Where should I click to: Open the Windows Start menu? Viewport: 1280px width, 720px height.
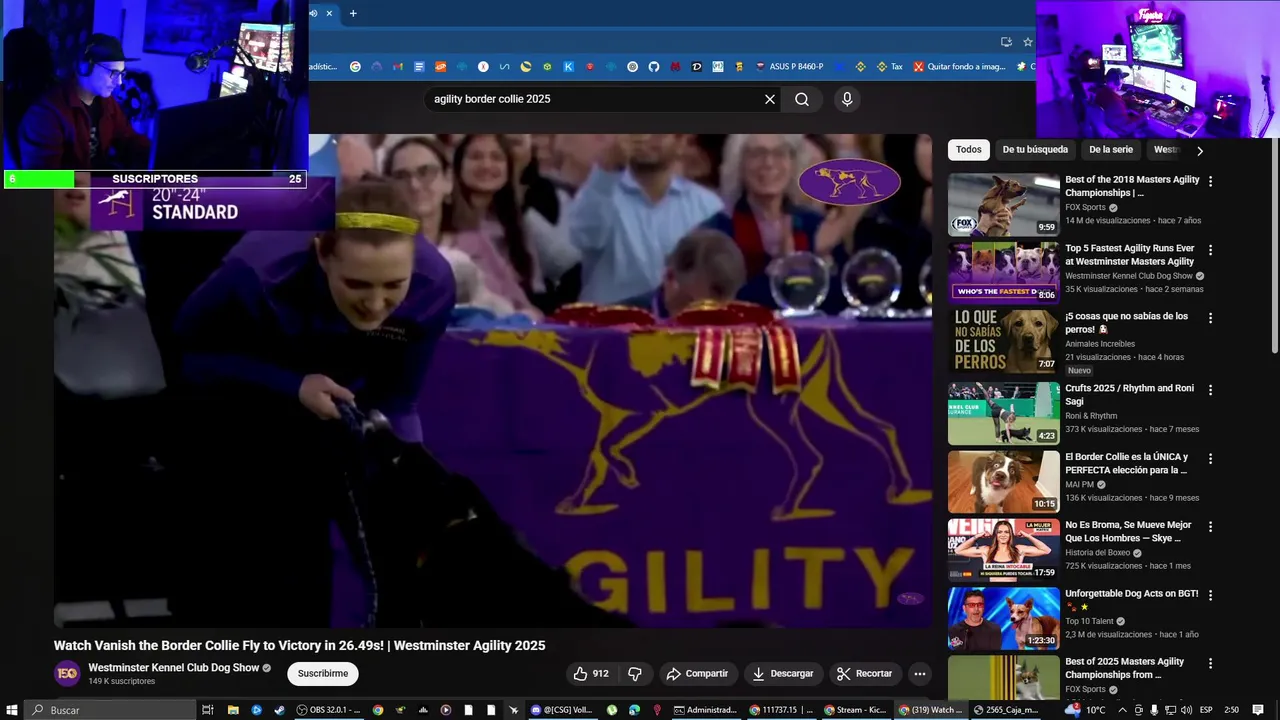13,710
